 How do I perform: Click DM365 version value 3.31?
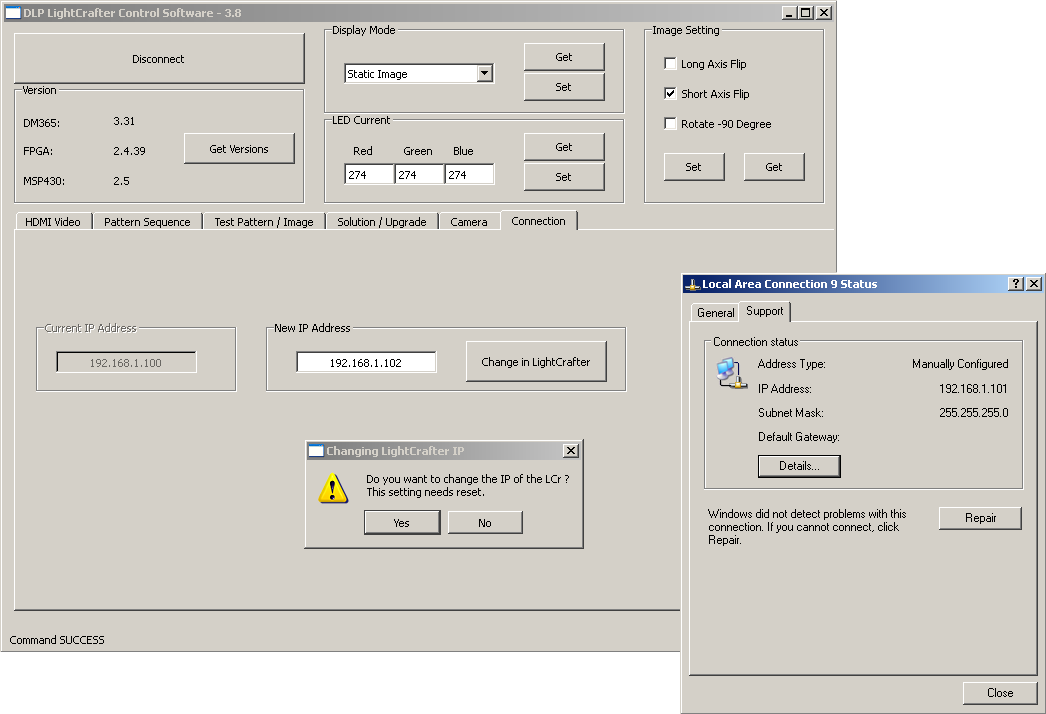click(124, 121)
